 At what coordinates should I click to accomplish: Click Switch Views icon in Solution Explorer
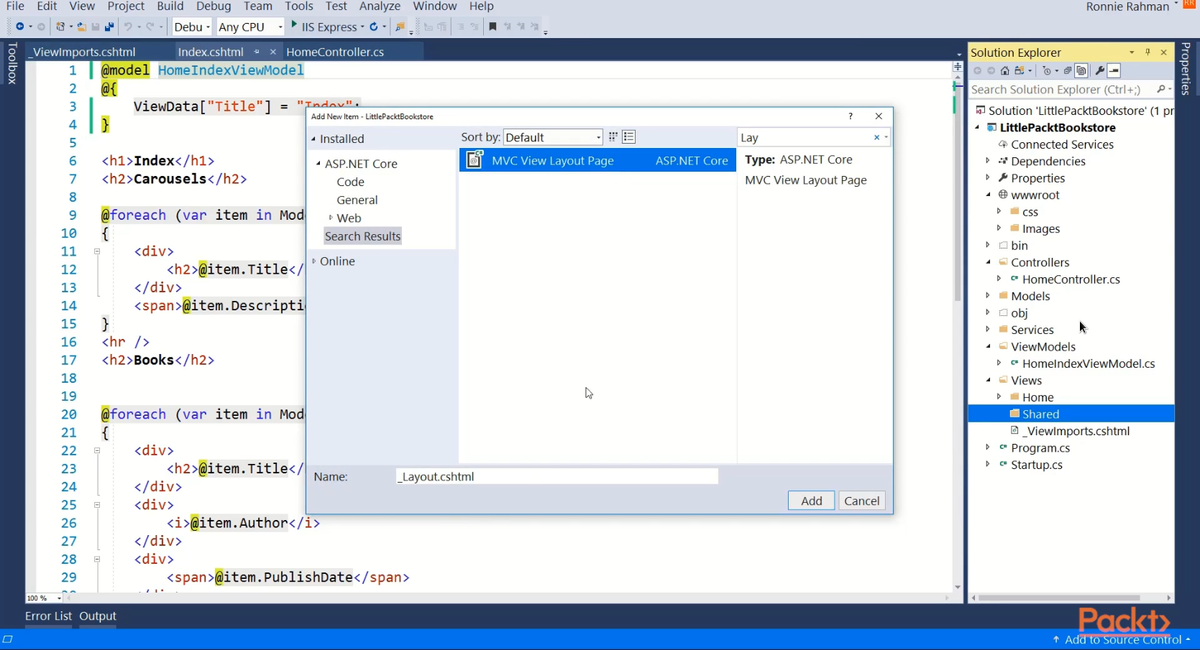point(1019,71)
